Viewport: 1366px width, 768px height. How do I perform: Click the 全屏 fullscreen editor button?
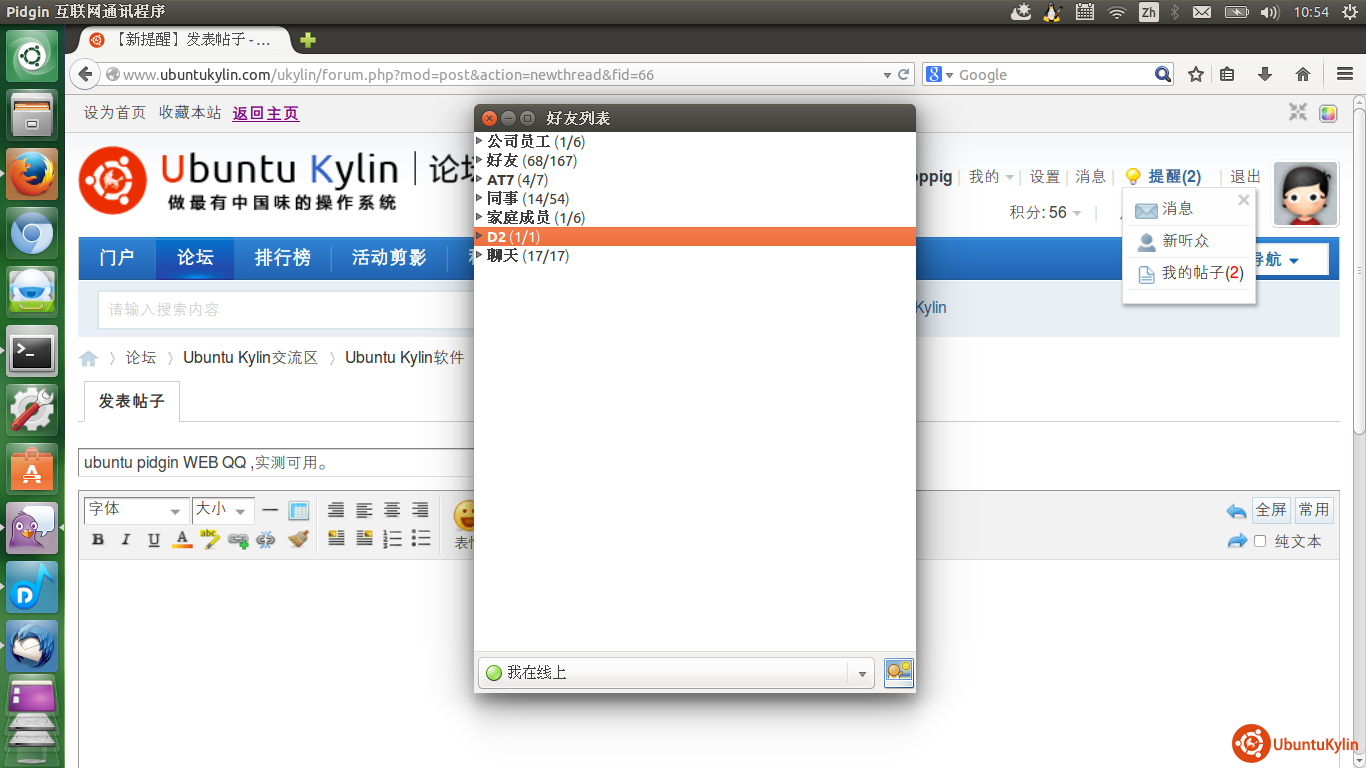pos(1270,510)
